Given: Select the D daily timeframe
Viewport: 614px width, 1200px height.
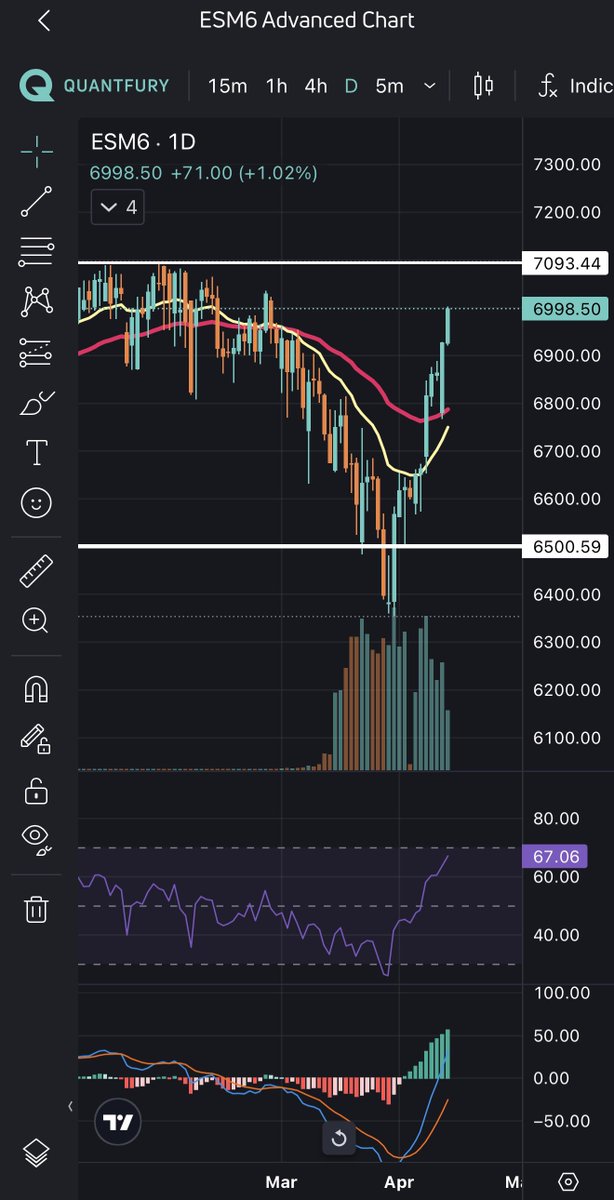Looking at the screenshot, I should coord(351,86).
